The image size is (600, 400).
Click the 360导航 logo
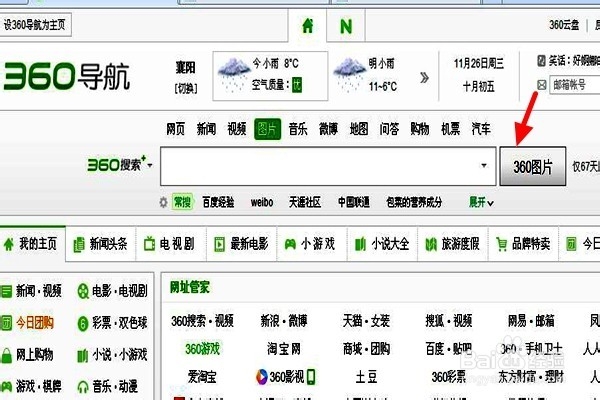pyautogui.click(x=67, y=76)
